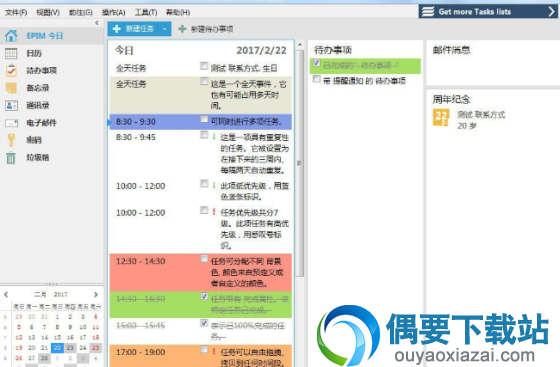Expand the 新建任务 button dropdown arrow
The height and width of the screenshot is (367, 560).
165,29
